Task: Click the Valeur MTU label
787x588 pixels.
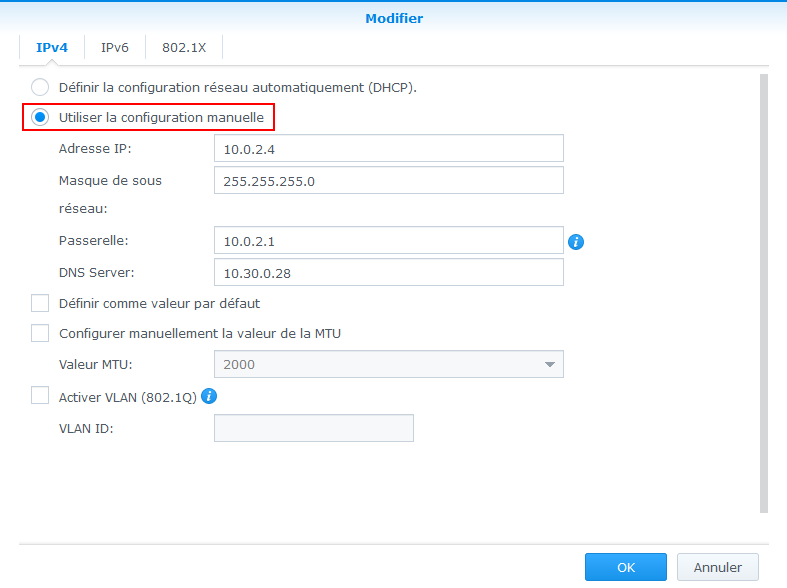Action: tap(95, 365)
